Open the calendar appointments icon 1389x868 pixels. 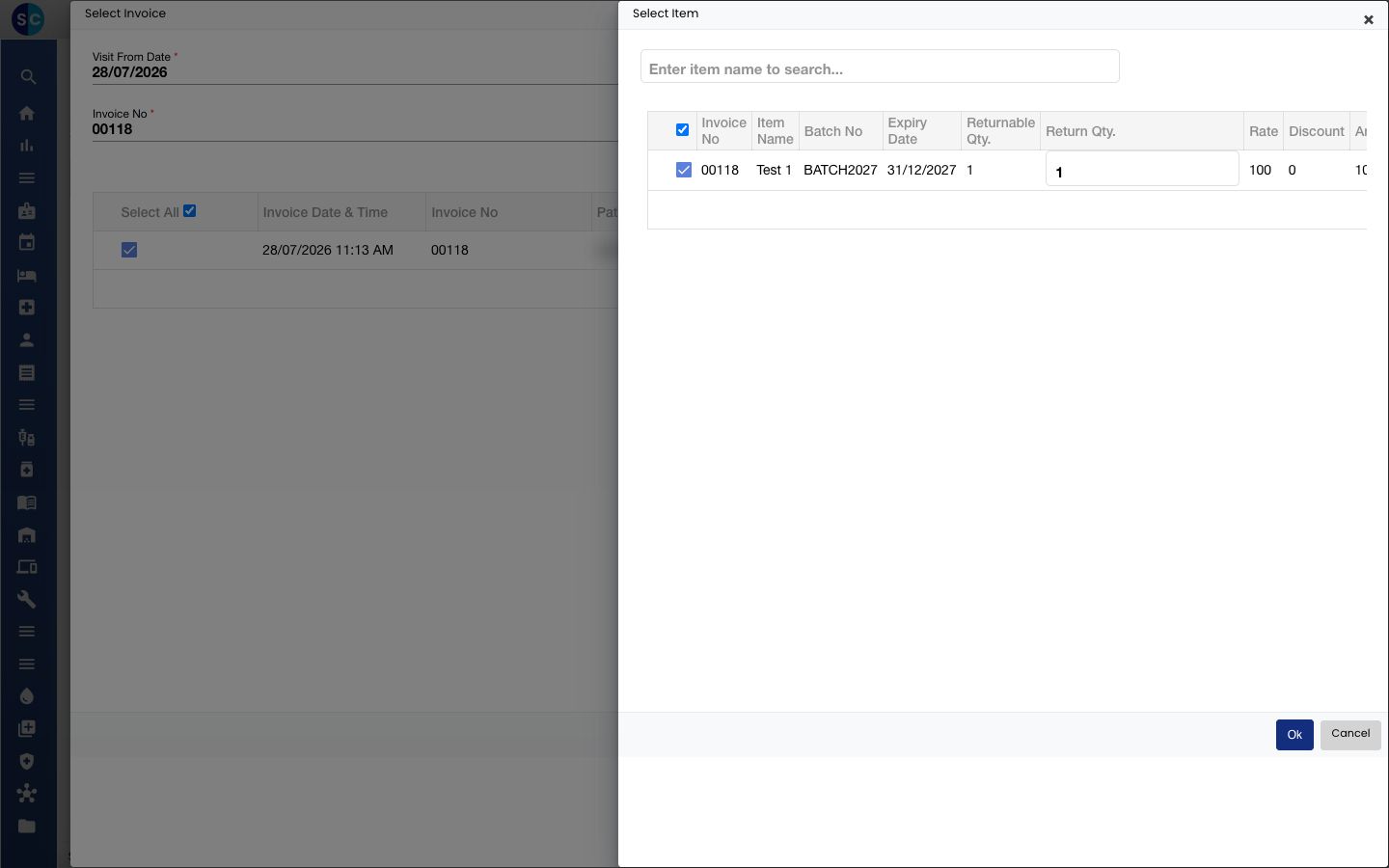[27, 242]
